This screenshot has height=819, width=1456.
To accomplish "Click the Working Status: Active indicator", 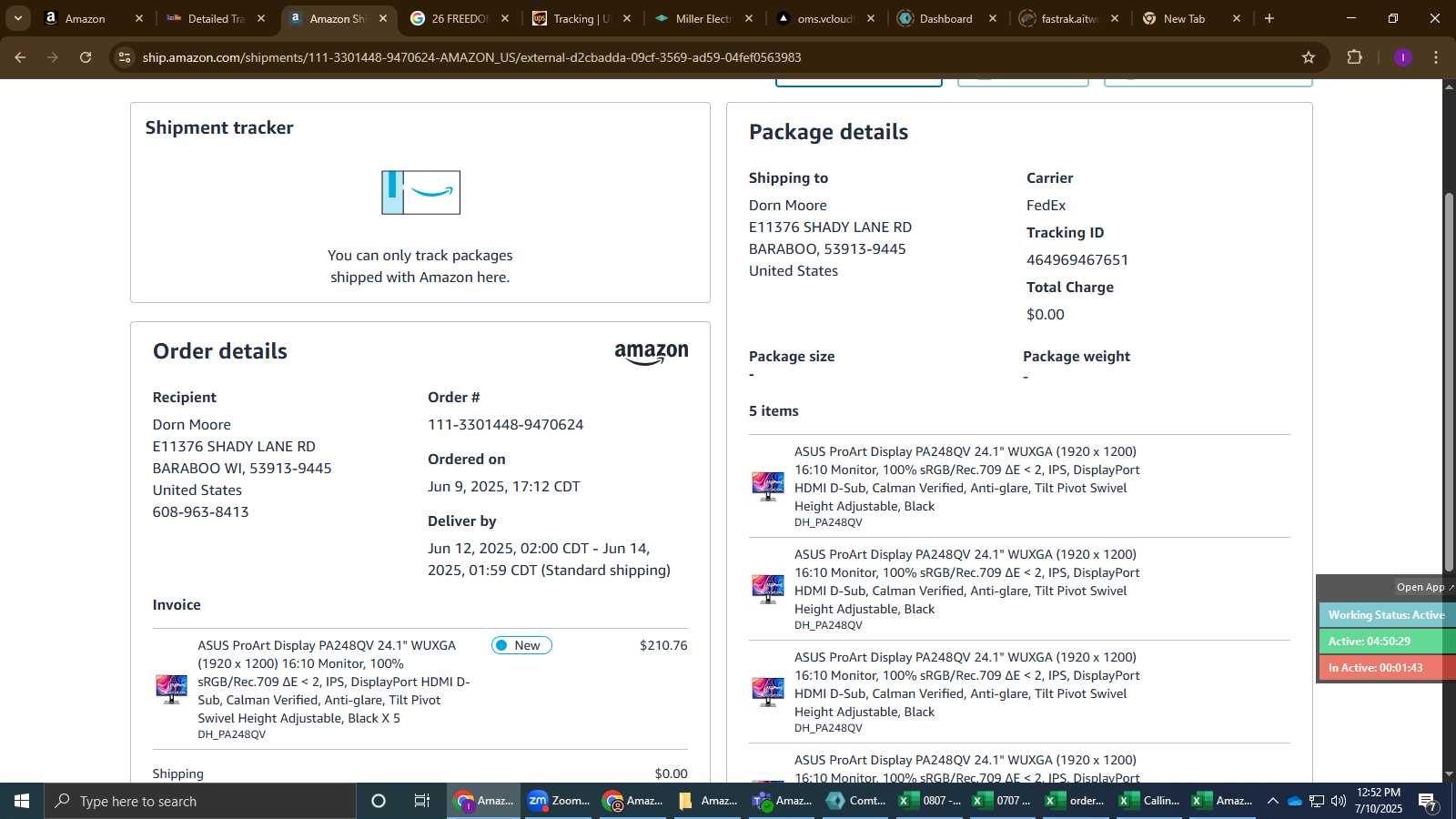I will click(1387, 615).
